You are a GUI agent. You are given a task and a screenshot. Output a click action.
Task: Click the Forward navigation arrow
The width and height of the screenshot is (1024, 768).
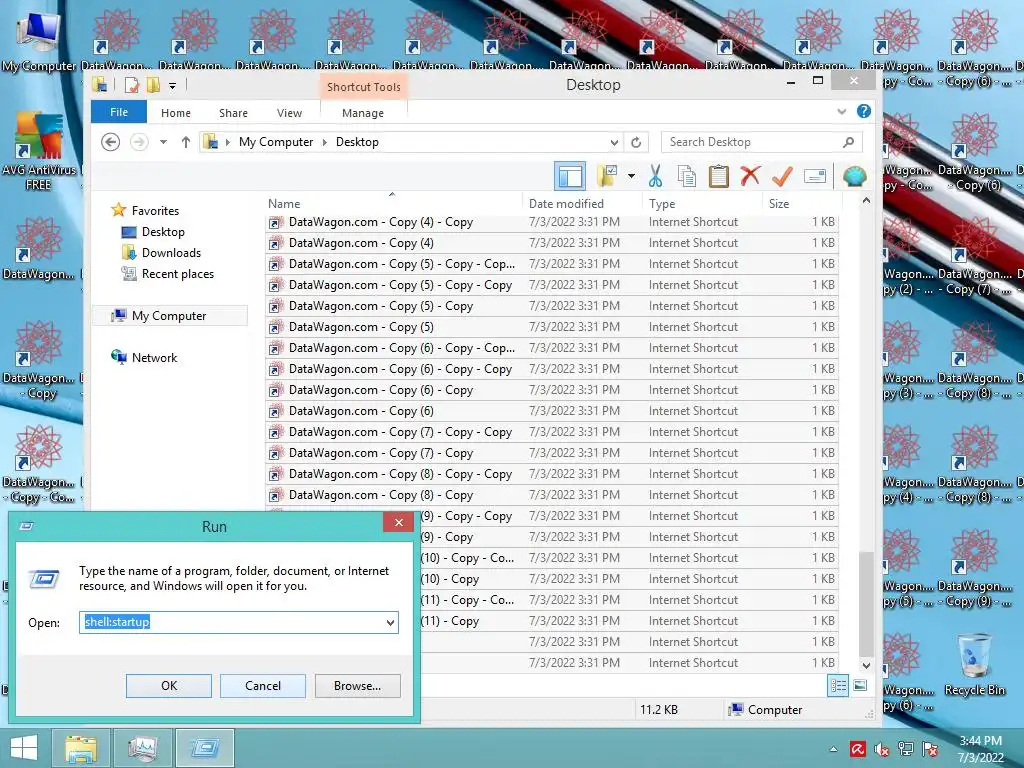(x=139, y=142)
